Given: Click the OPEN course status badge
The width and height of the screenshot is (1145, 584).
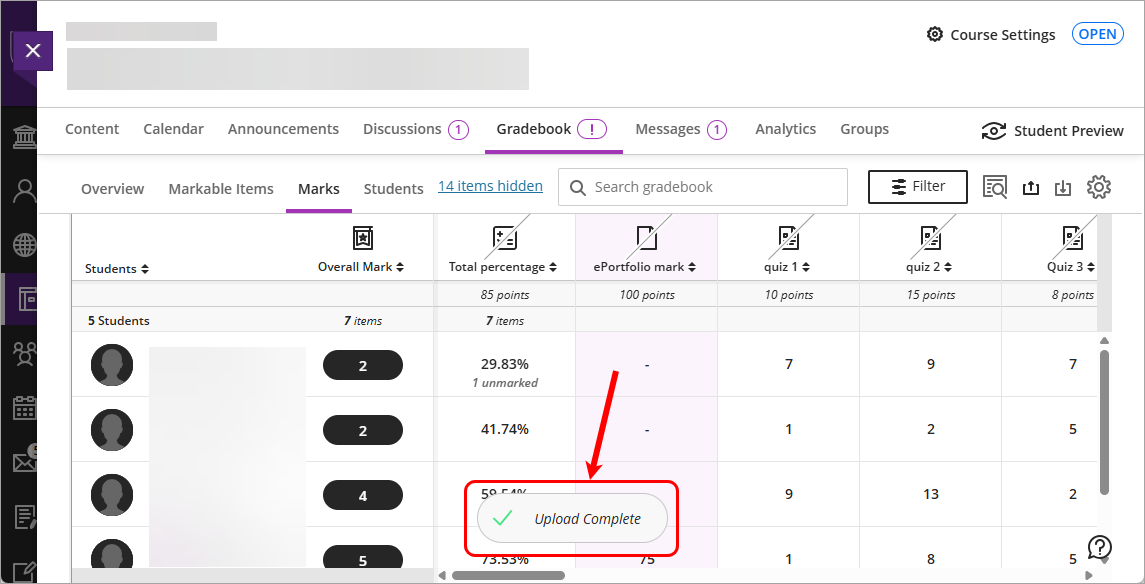Looking at the screenshot, I should click(x=1097, y=33).
